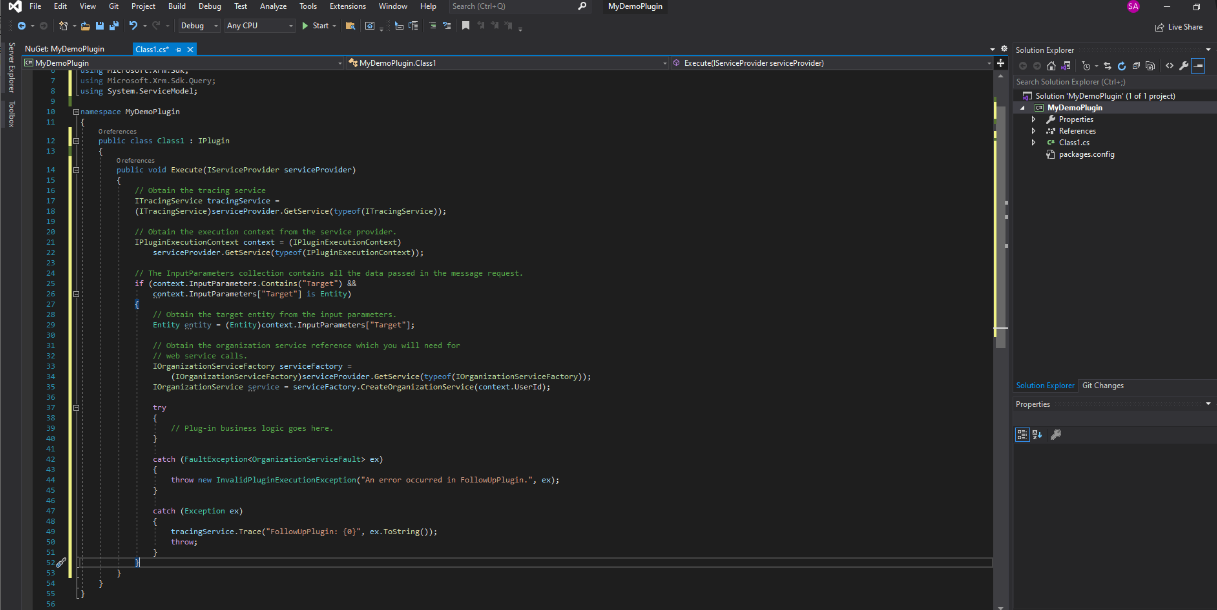Select the Undo icon
Viewport: 1217px width, 610px height.
(131, 27)
